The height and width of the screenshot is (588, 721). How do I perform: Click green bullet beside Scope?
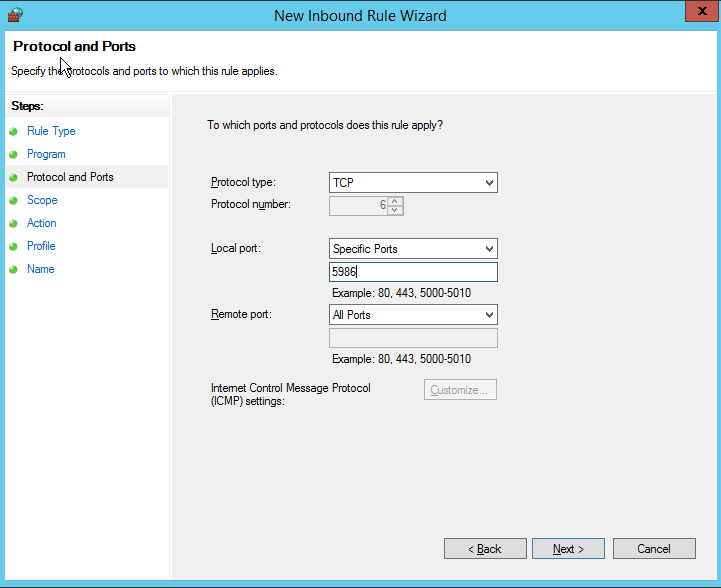pos(13,200)
